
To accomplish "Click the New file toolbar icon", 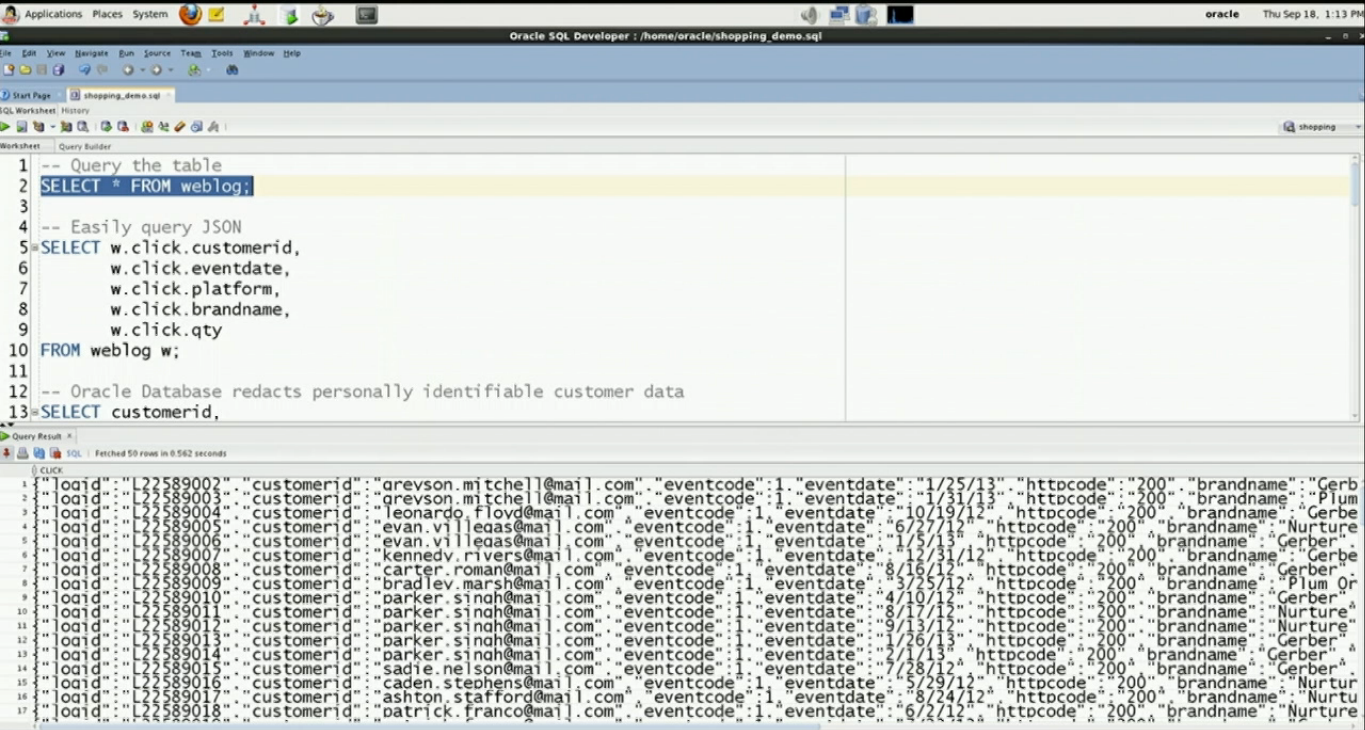I will coord(8,70).
